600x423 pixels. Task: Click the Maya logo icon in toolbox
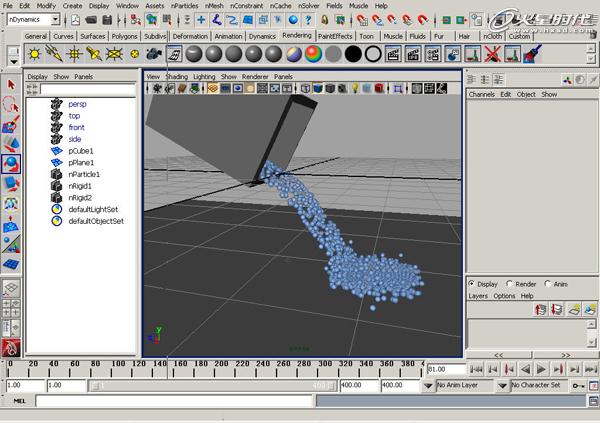pyautogui.click(x=11, y=348)
